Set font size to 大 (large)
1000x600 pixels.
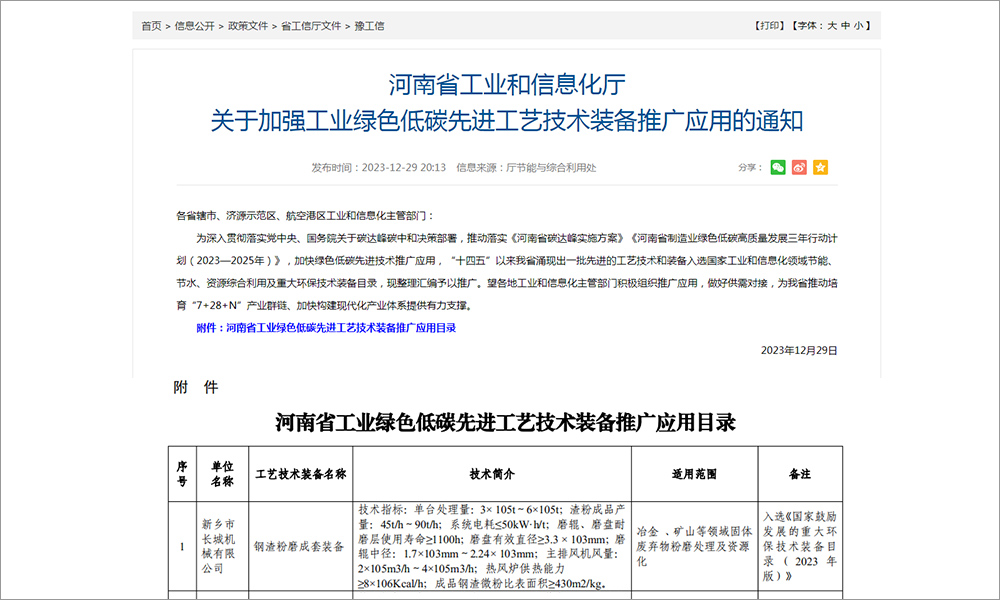tap(831, 24)
